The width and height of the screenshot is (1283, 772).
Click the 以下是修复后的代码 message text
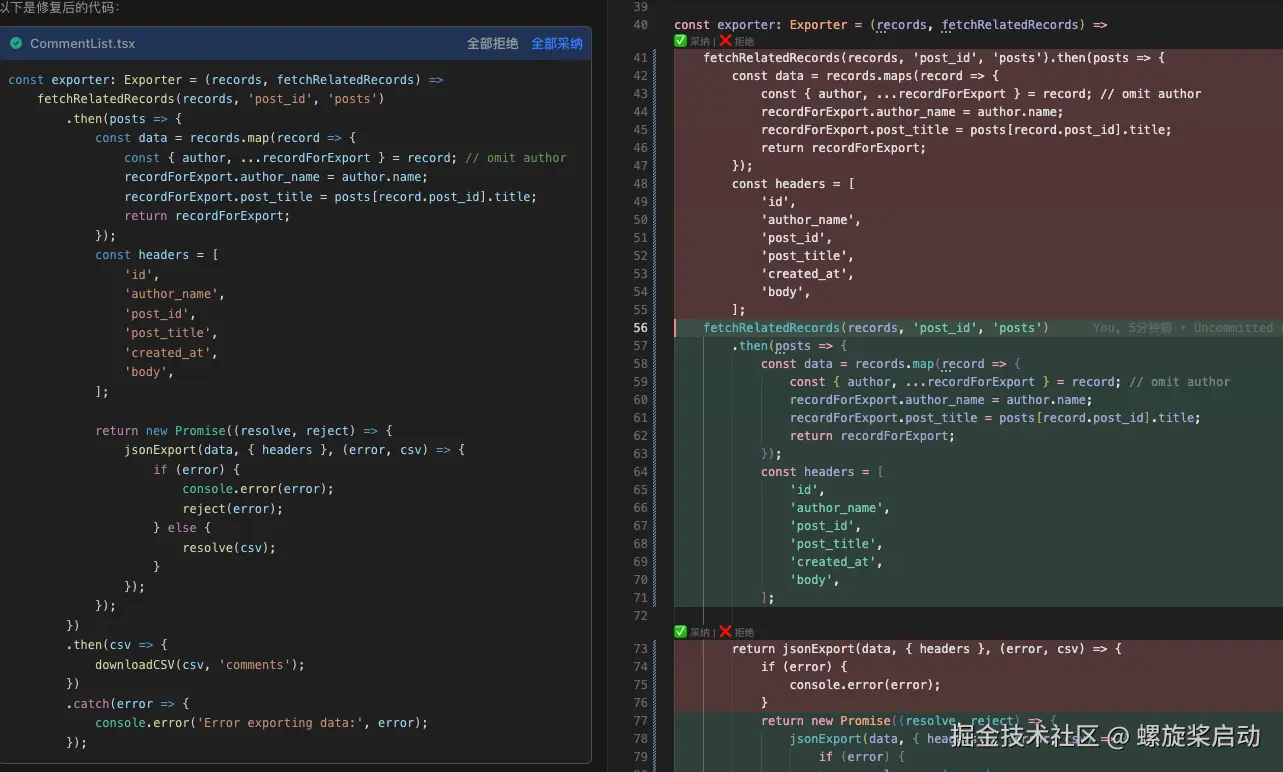click(60, 7)
